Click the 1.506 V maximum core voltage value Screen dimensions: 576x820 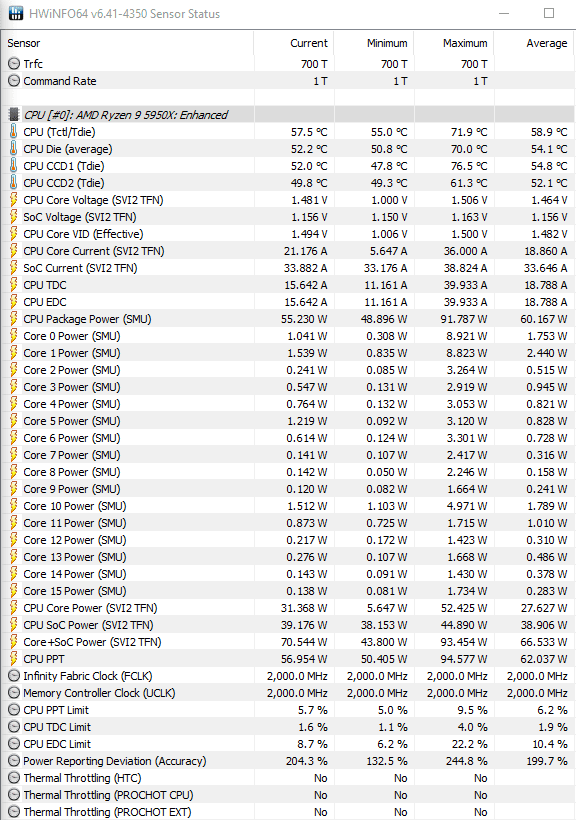[469, 200]
